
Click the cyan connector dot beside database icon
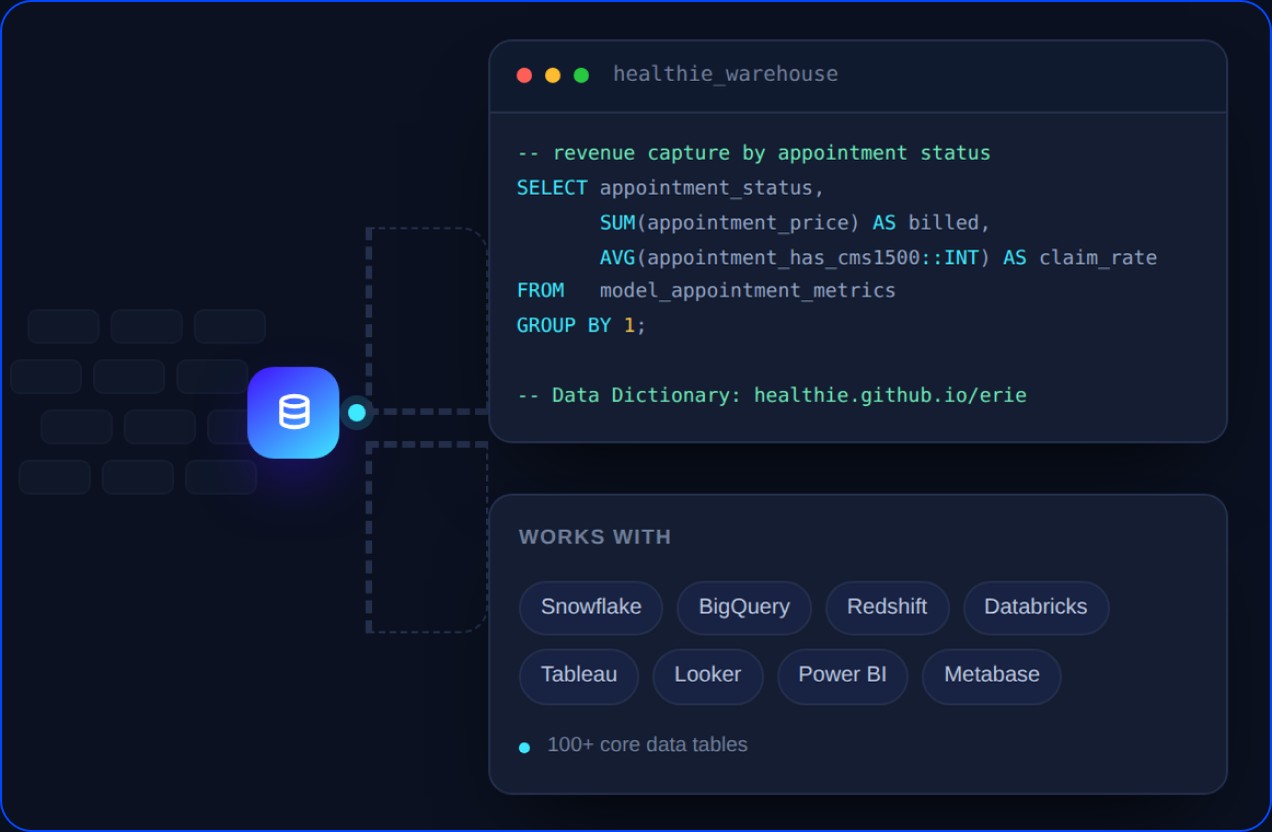(356, 412)
